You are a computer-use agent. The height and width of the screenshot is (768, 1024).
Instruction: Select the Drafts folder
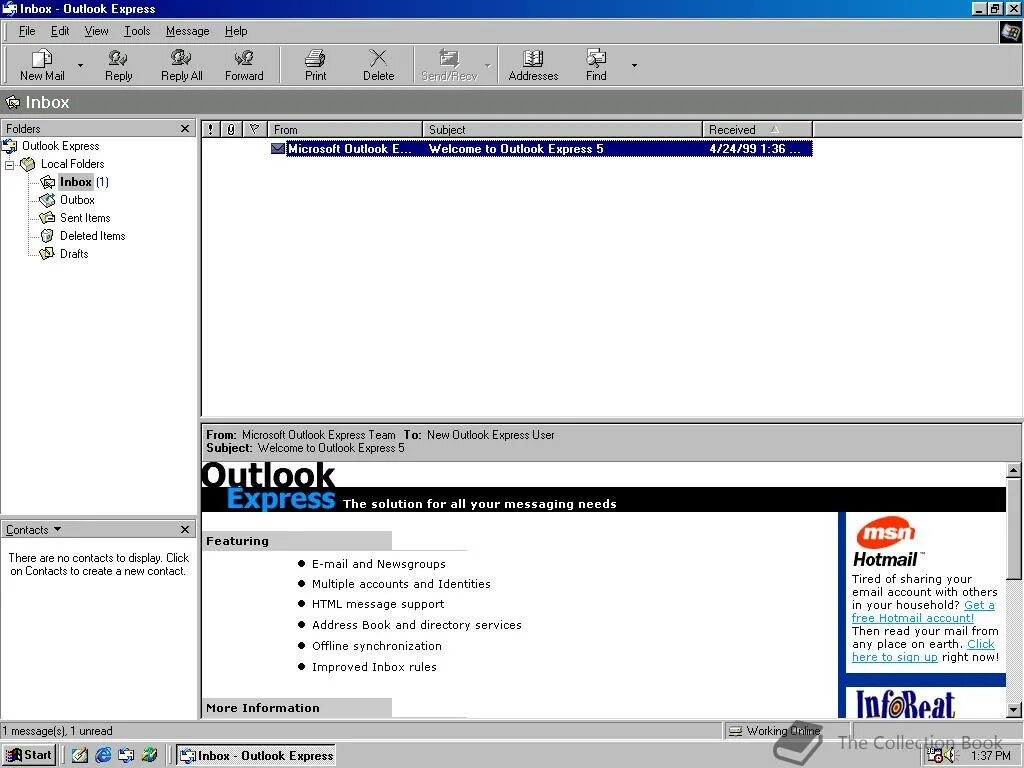click(74, 254)
